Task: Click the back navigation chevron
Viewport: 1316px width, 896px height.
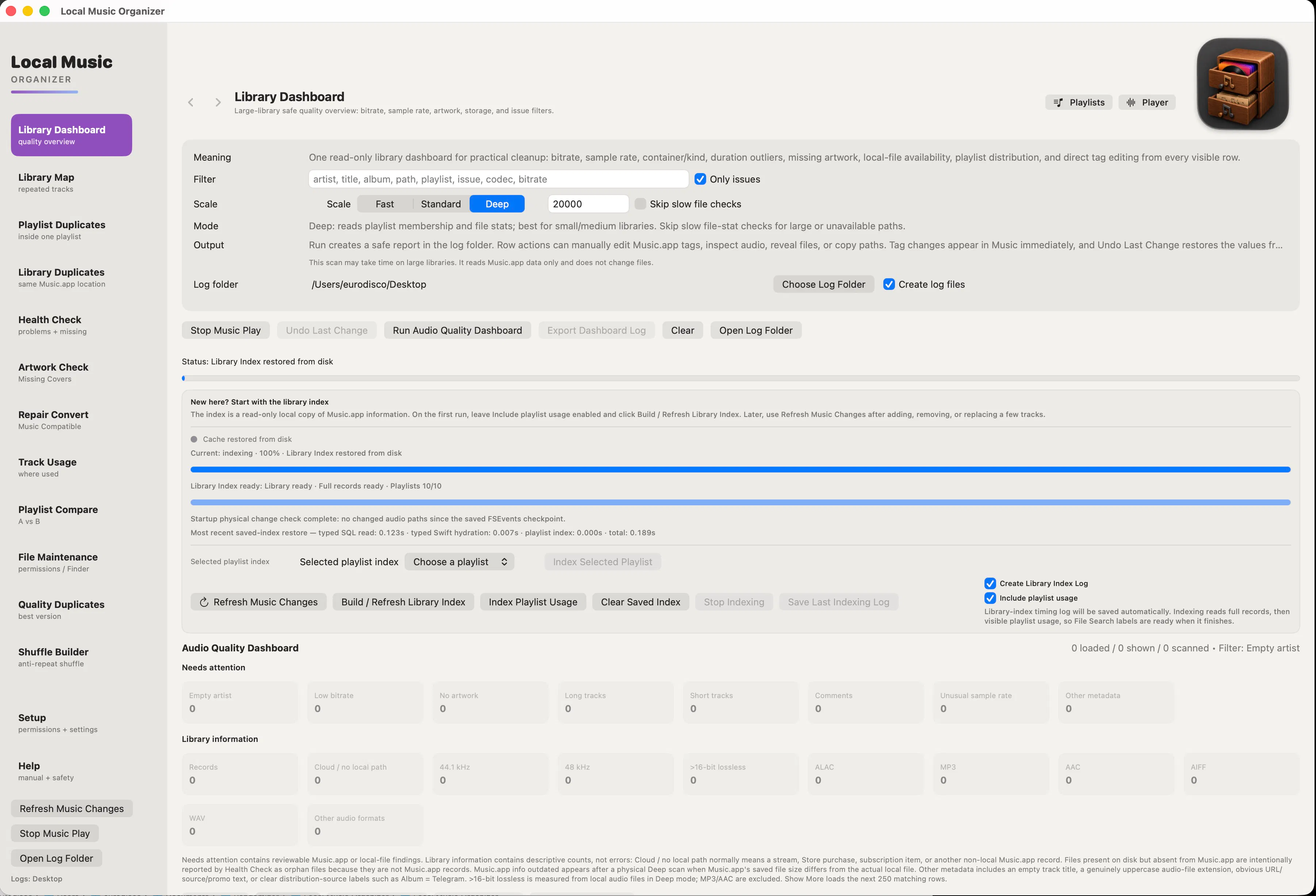Action: pos(191,103)
